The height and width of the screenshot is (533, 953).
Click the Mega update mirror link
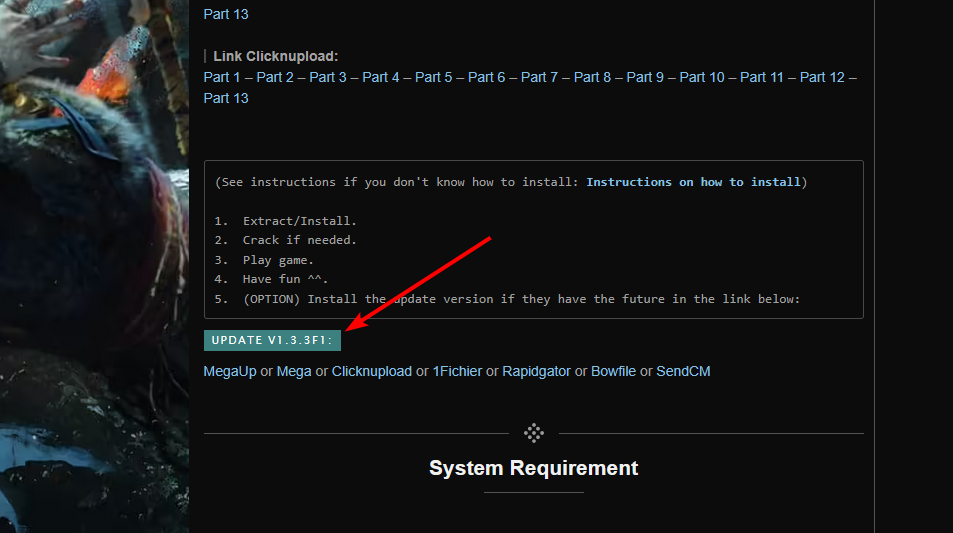(294, 371)
